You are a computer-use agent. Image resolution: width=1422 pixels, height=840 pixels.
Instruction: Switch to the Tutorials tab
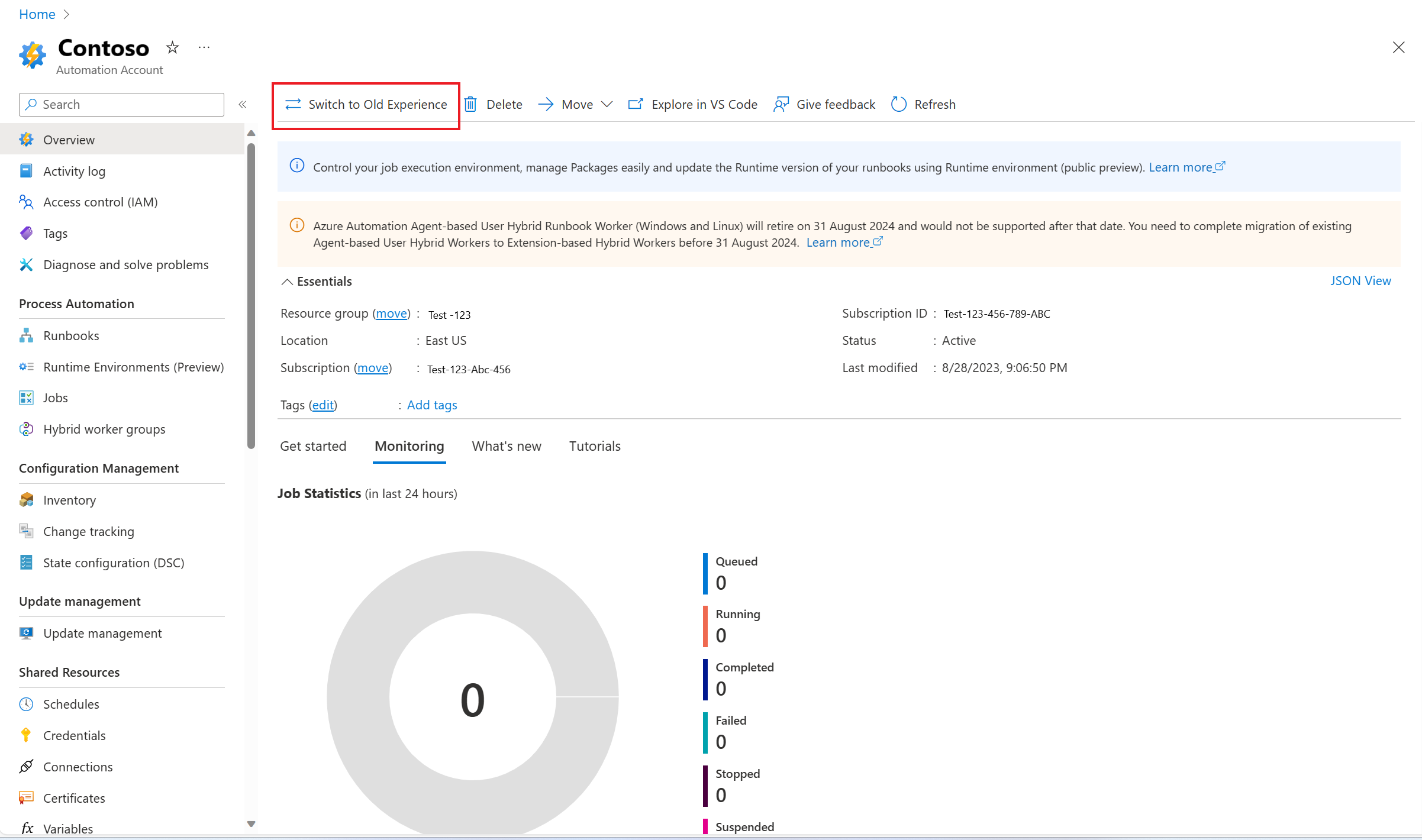595,446
